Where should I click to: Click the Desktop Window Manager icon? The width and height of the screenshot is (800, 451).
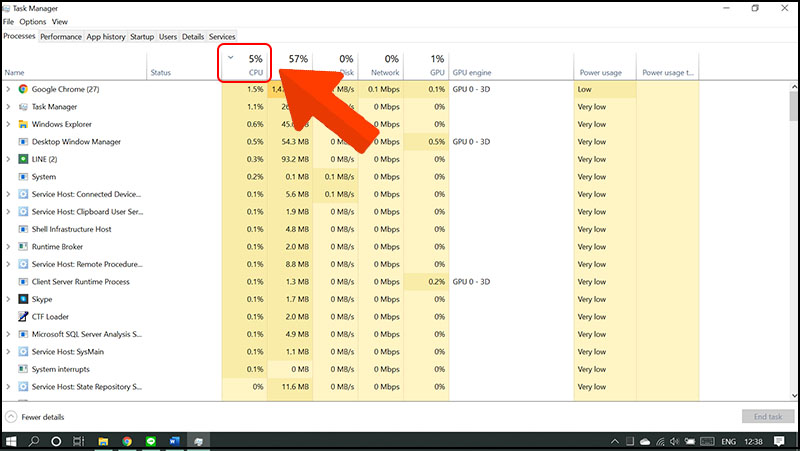click(23, 142)
